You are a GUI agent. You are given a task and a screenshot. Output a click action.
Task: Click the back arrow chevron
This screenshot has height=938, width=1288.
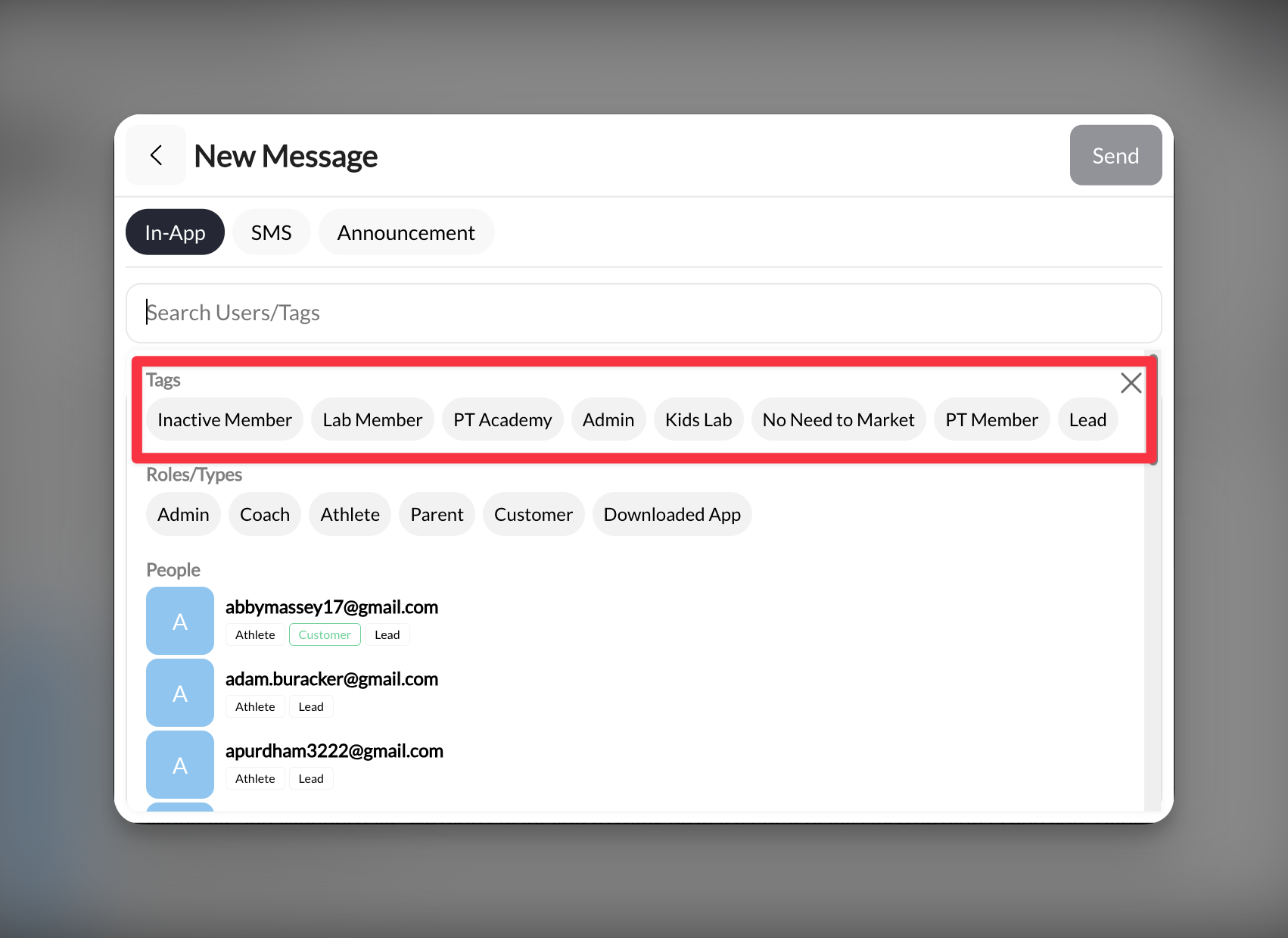click(155, 154)
